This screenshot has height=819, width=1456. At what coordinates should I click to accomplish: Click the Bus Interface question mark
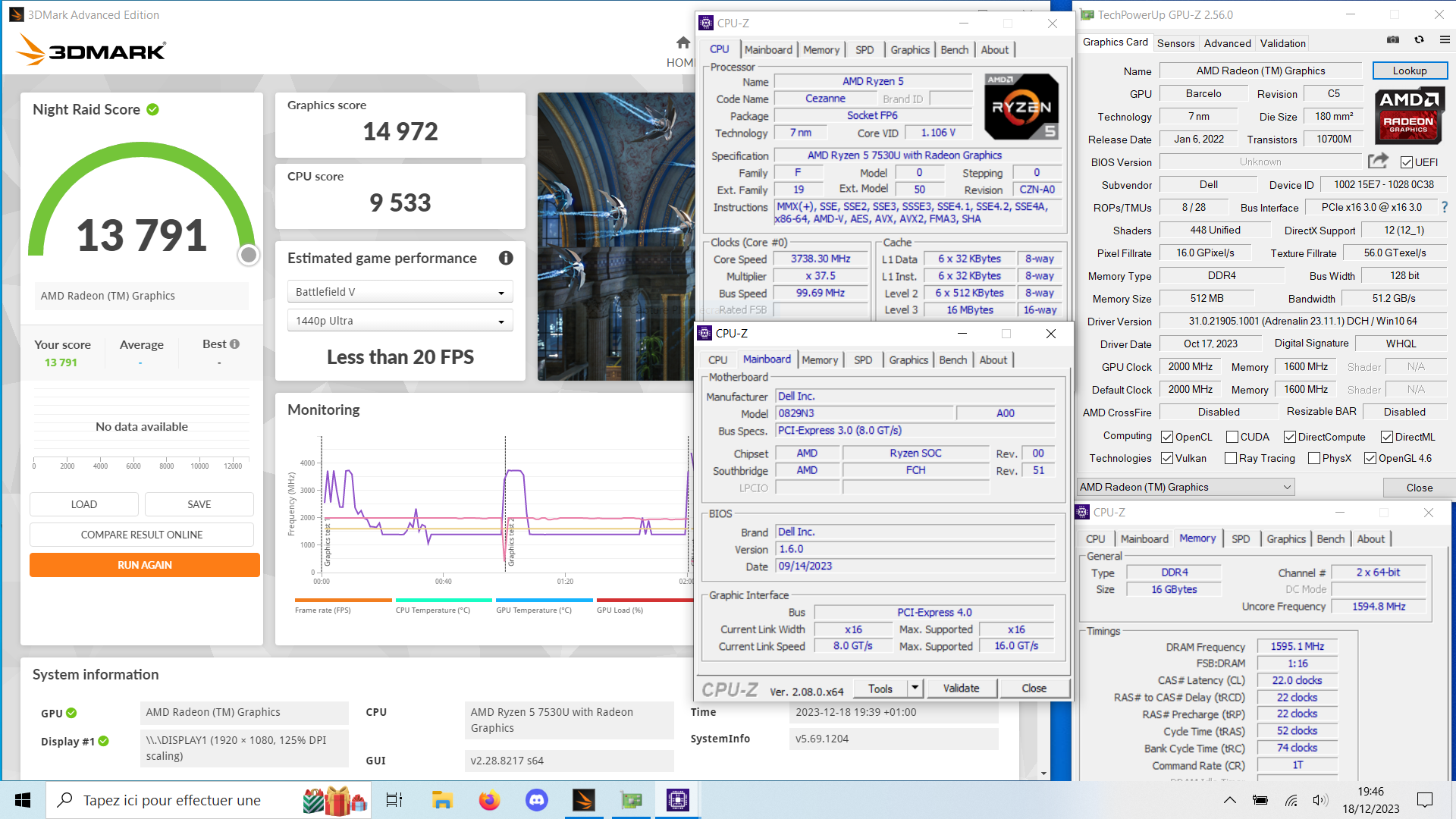click(x=1444, y=207)
